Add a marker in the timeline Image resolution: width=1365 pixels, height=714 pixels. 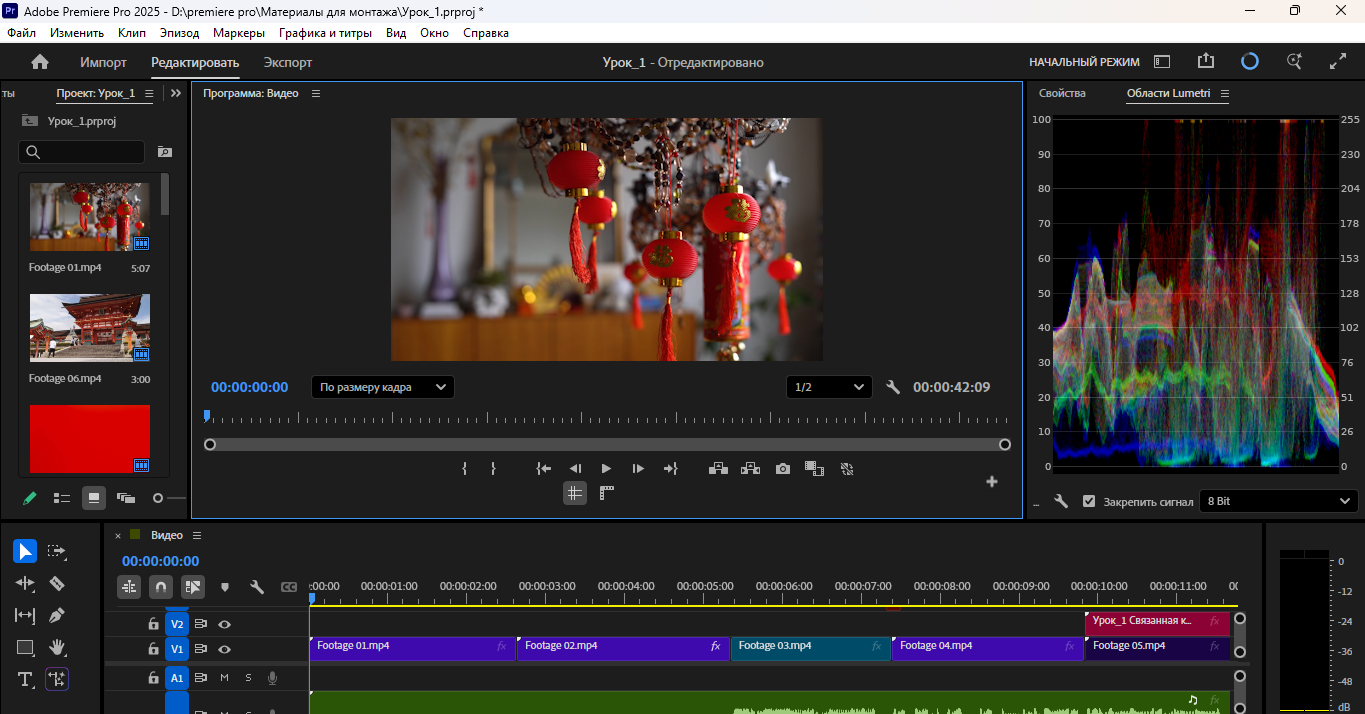(x=225, y=587)
